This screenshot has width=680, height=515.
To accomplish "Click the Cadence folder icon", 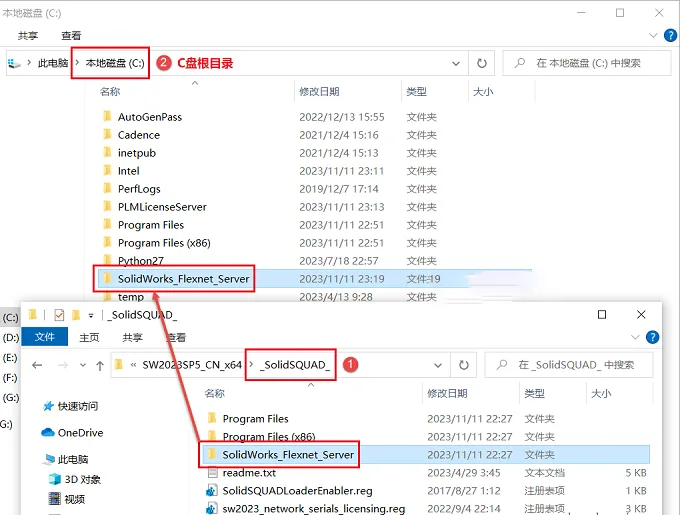I will pyautogui.click(x=107, y=134).
